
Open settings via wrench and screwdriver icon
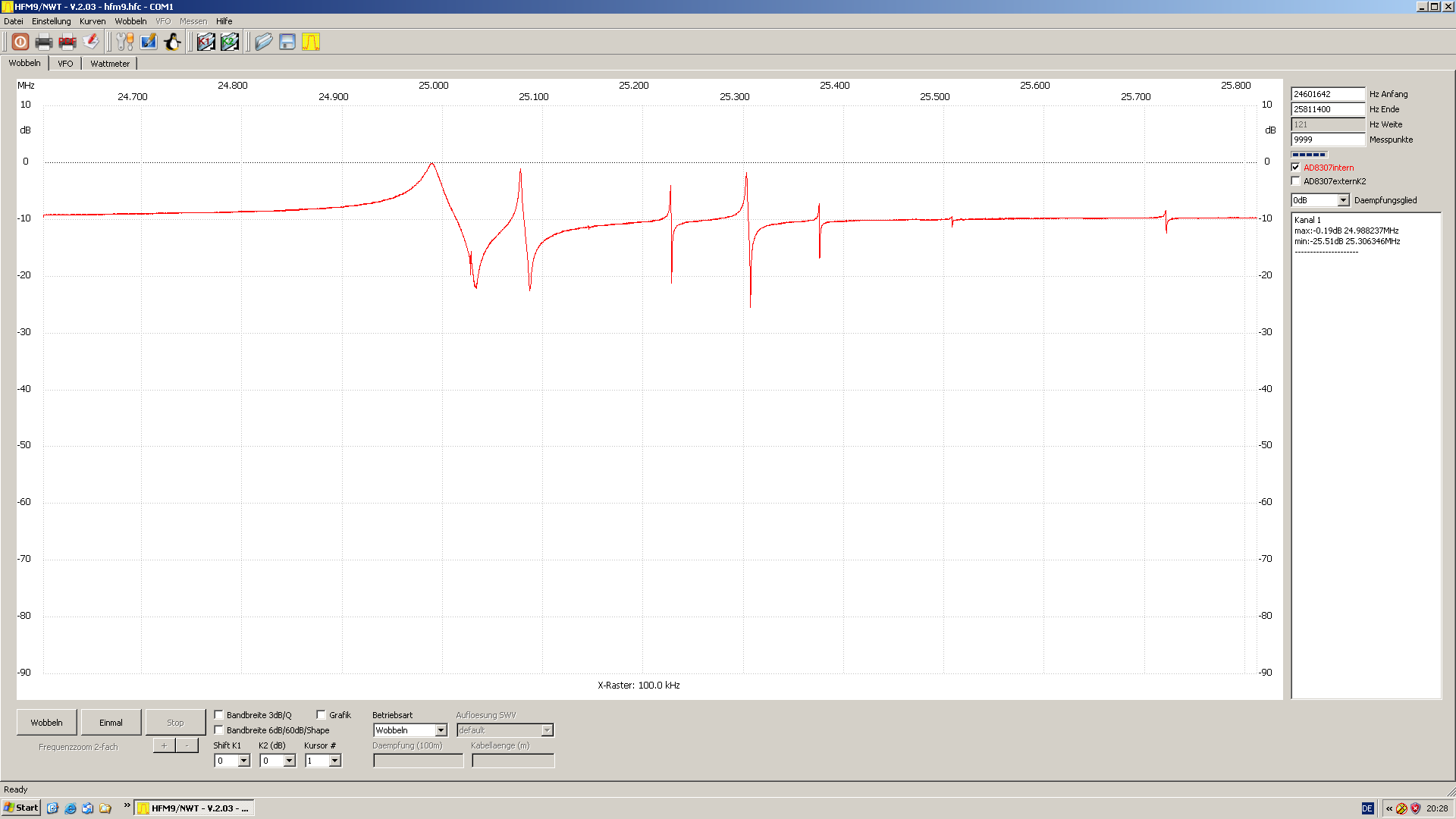[125, 42]
